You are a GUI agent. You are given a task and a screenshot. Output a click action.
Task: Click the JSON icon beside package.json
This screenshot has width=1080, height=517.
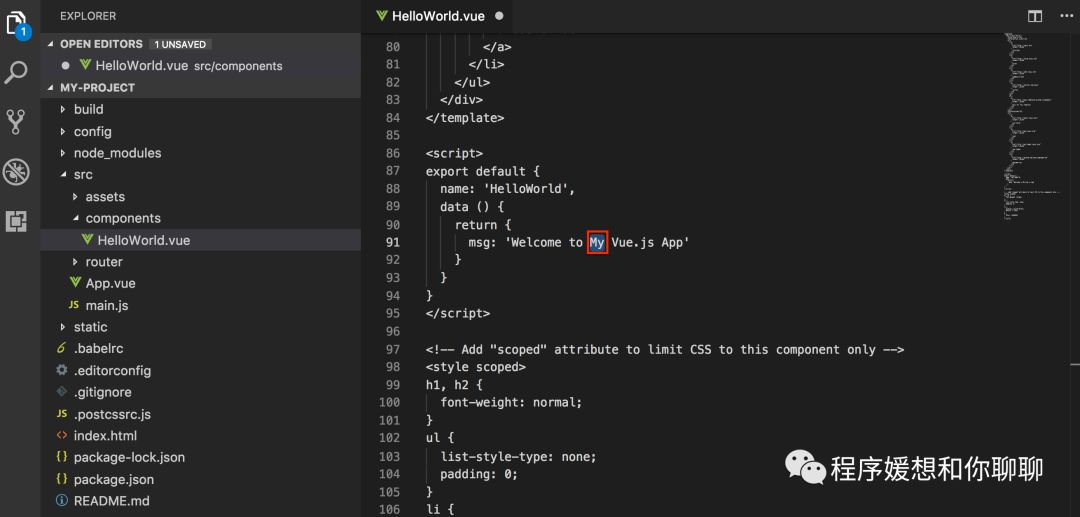tap(62, 479)
